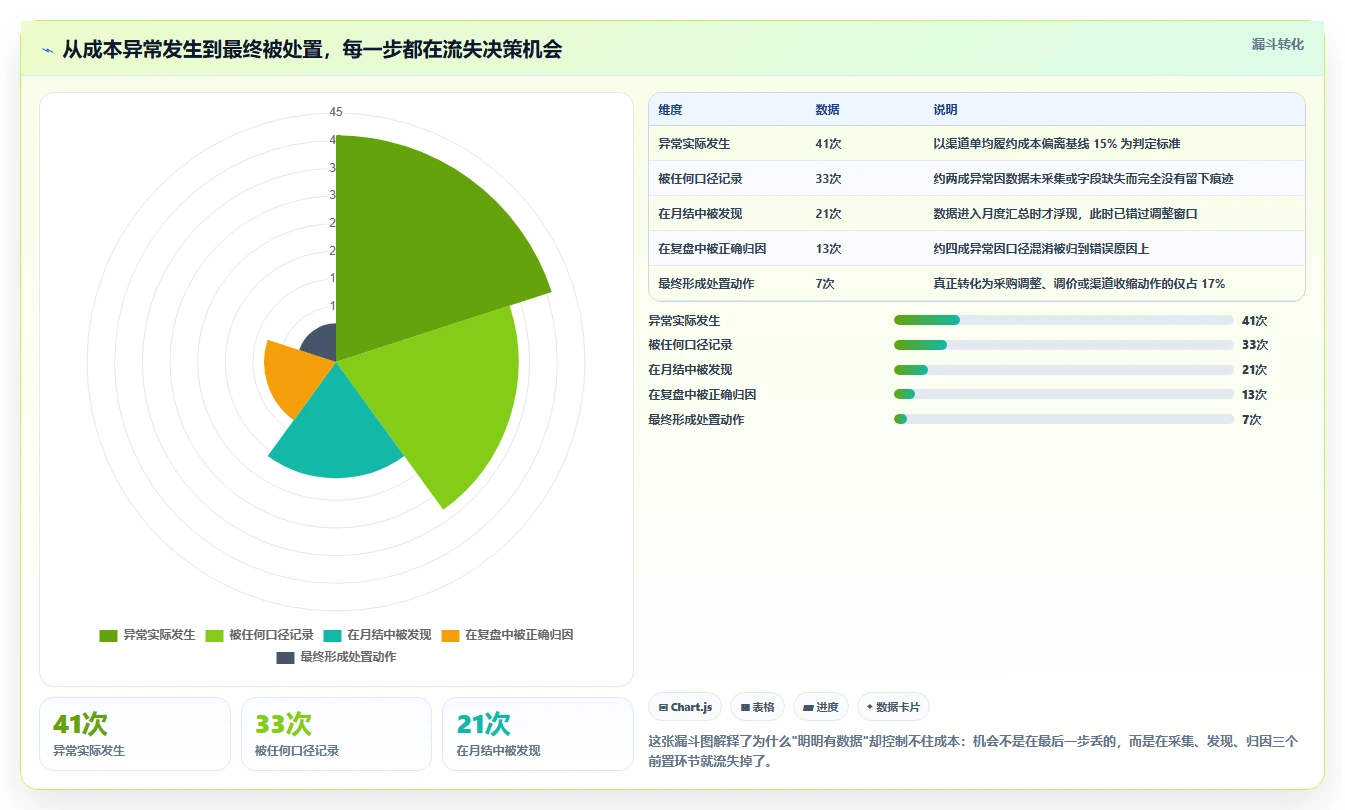1345x810 pixels.
Task: Click the lightning icon beside the page title
Action: [x=48, y=50]
